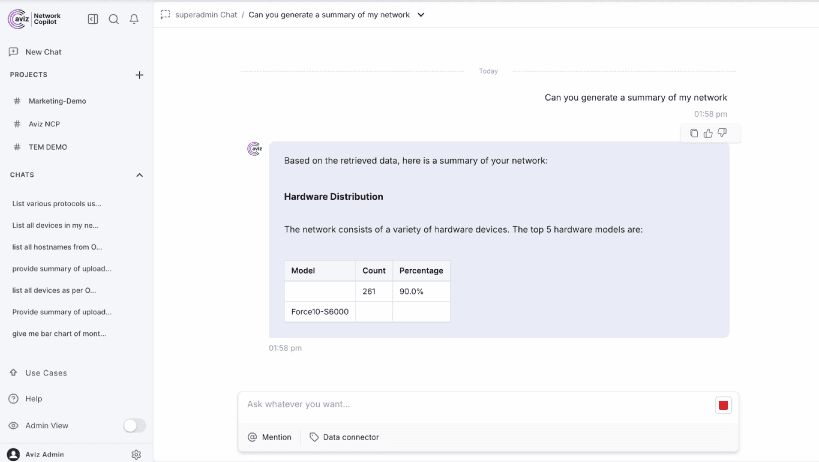
Task: Open the Aviz NCP project
Action: 44,124
